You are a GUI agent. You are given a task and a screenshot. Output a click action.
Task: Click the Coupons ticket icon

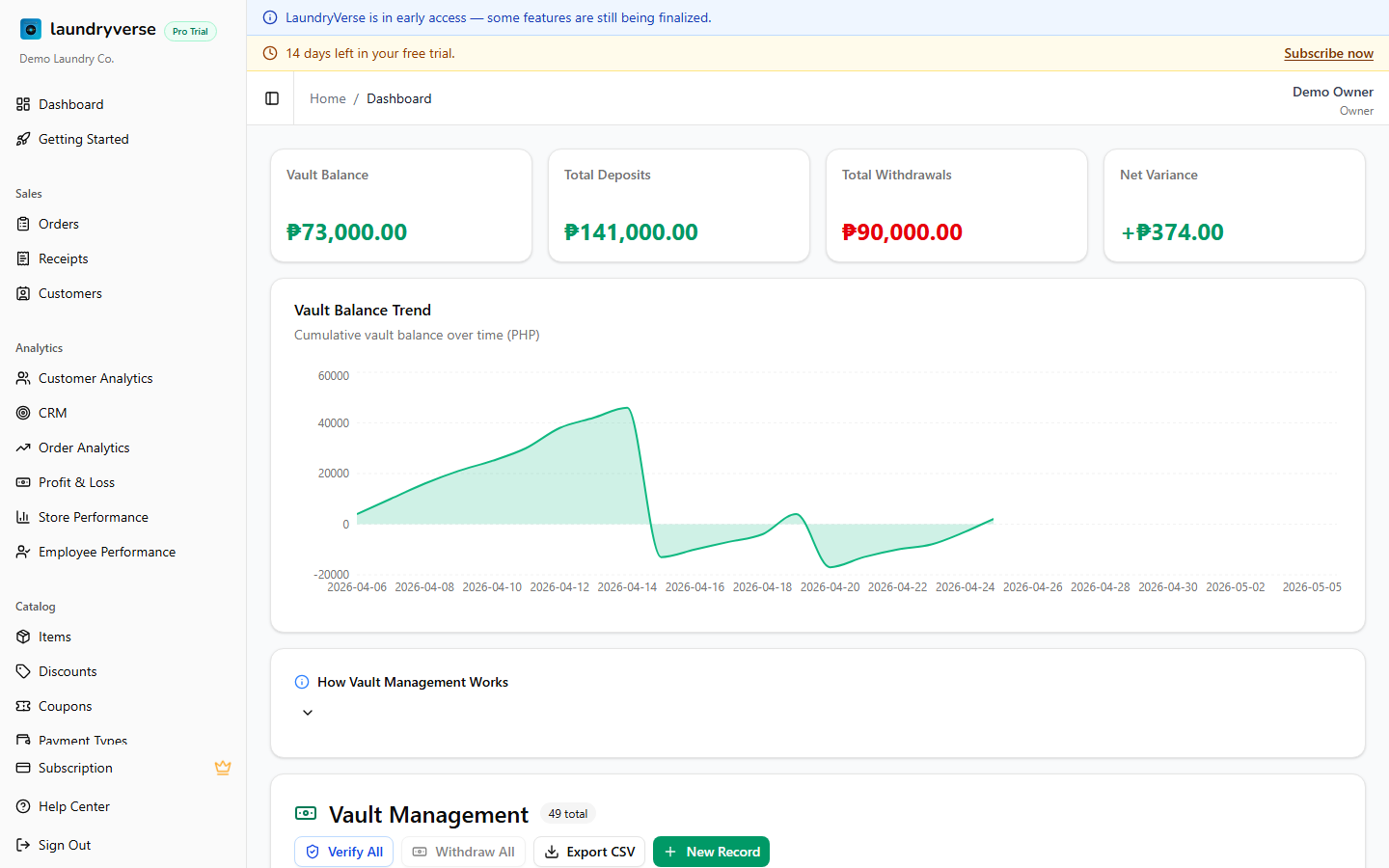(x=23, y=706)
